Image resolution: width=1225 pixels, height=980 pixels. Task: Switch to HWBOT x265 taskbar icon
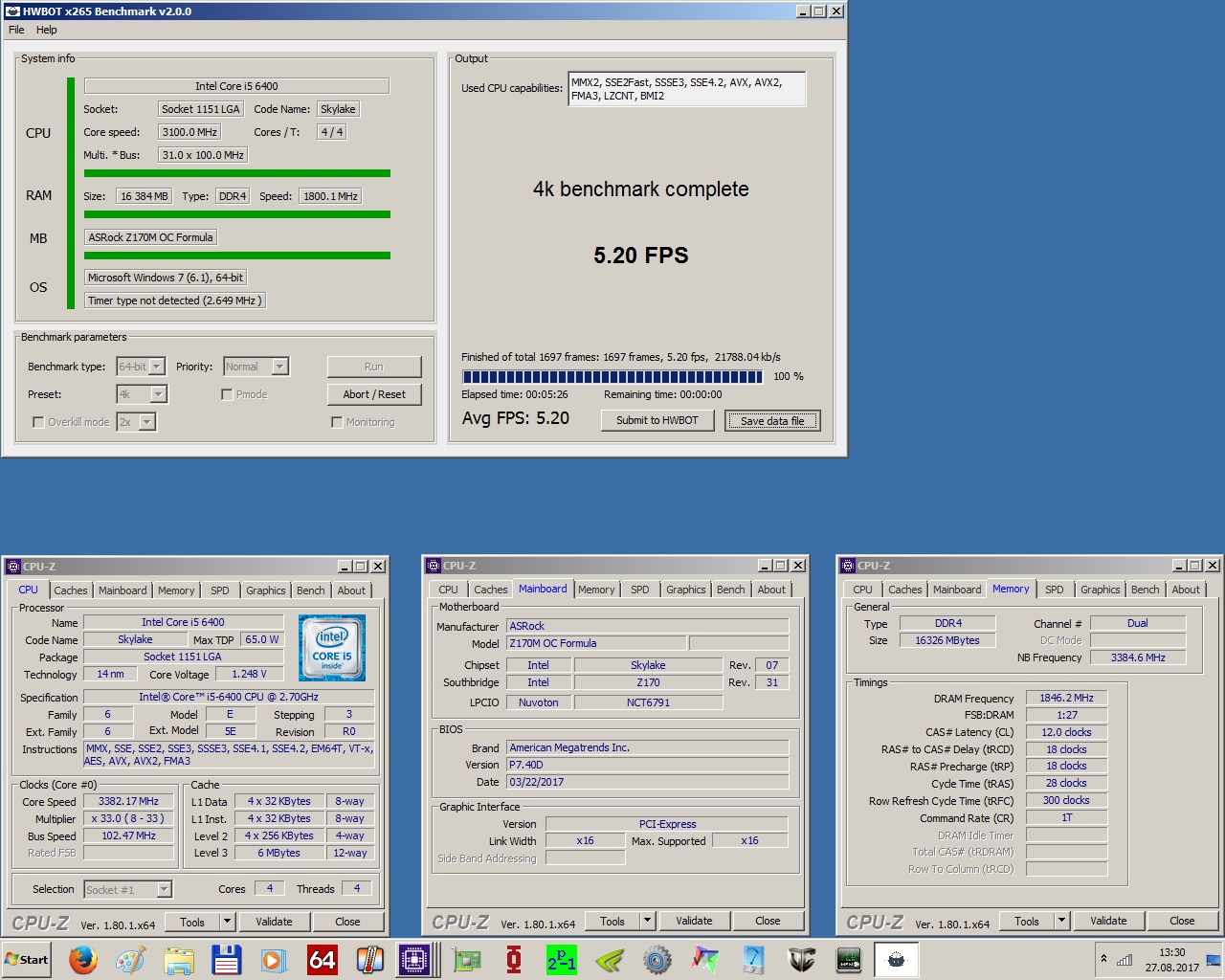click(897, 959)
